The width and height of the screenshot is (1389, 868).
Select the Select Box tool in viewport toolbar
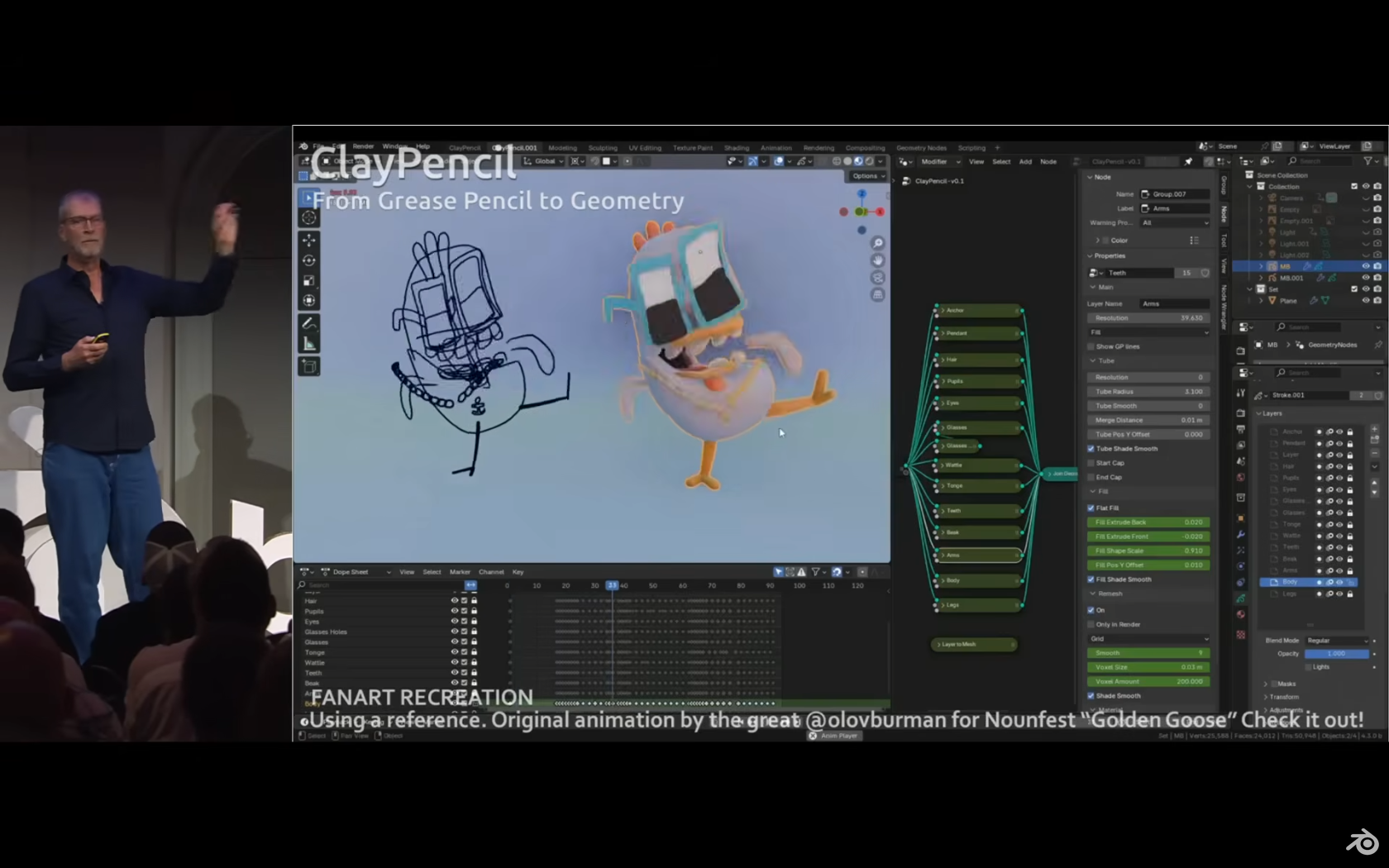click(309, 198)
